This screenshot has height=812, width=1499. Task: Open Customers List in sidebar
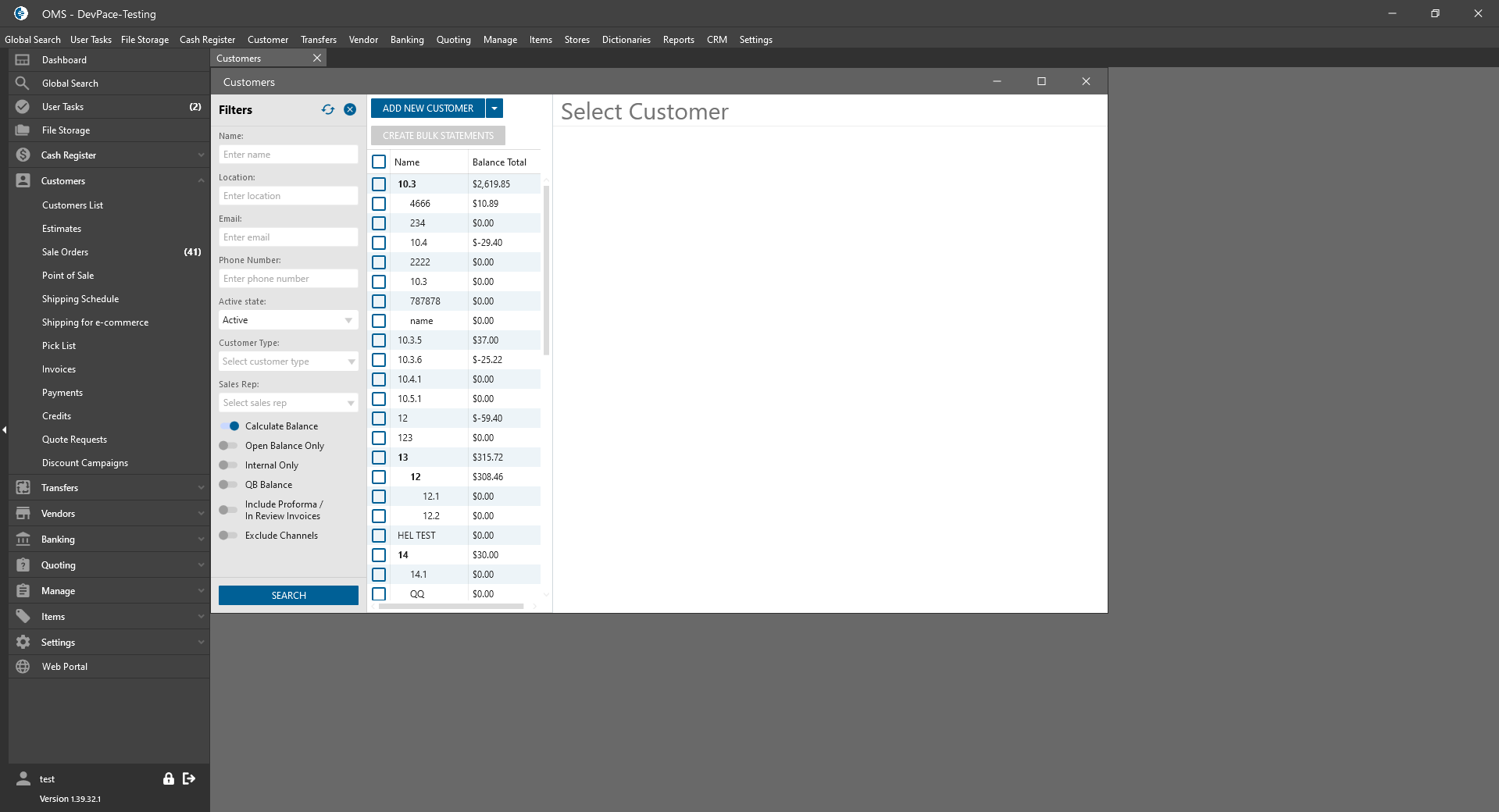tap(73, 205)
